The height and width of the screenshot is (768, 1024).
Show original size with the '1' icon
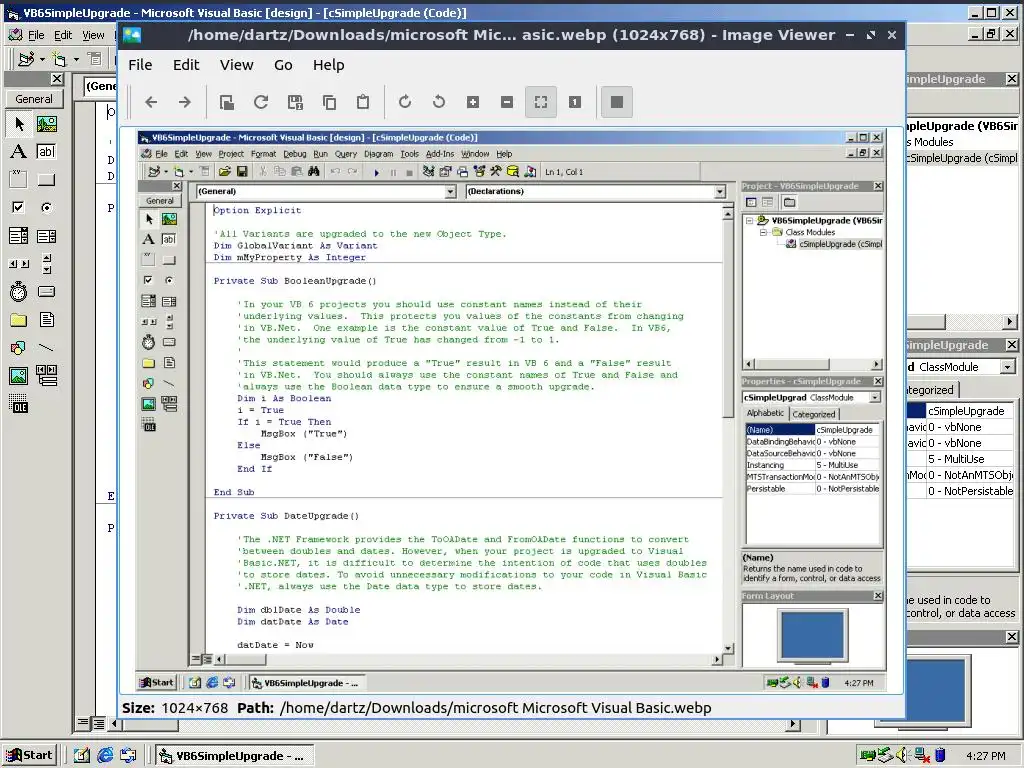575,102
